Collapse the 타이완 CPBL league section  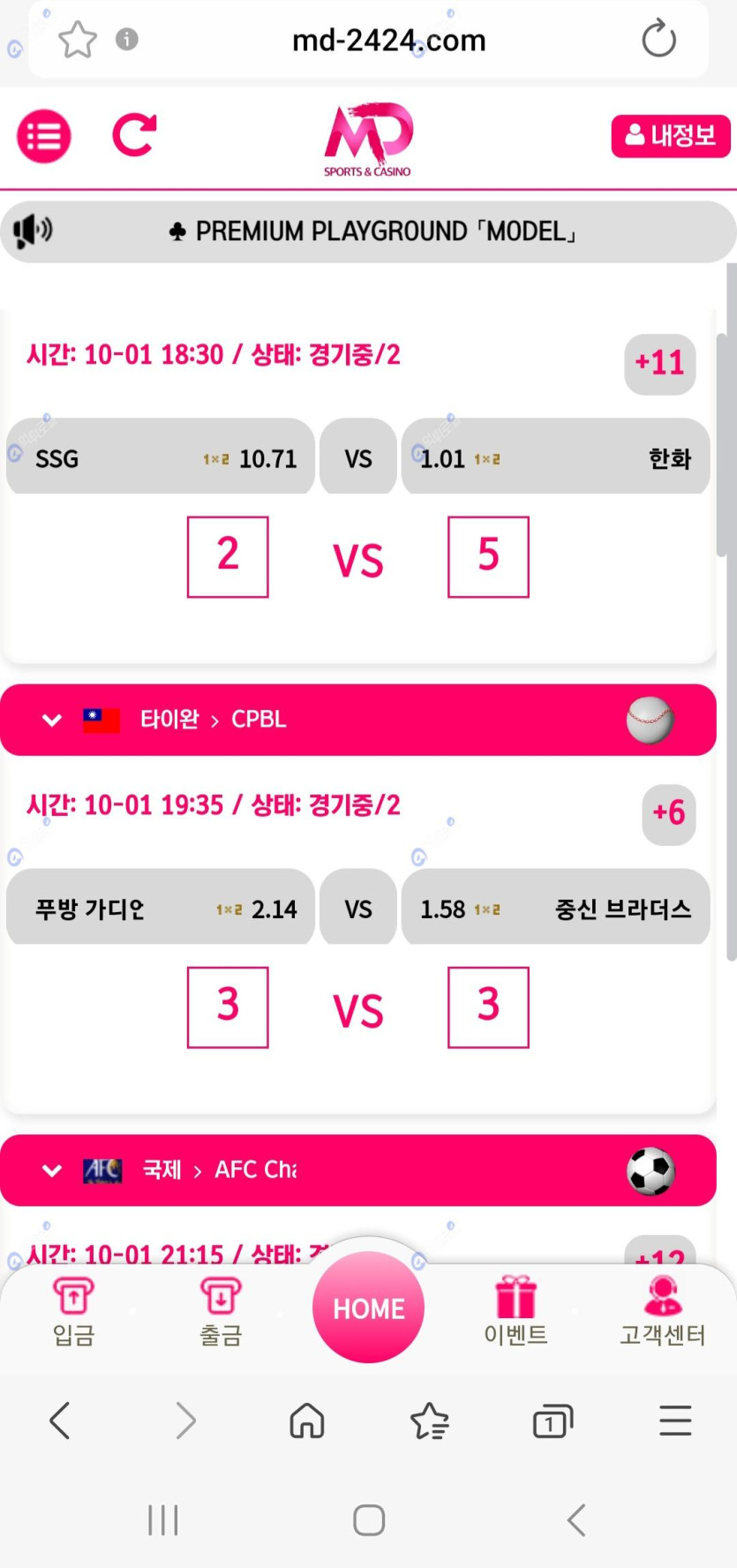(x=52, y=720)
